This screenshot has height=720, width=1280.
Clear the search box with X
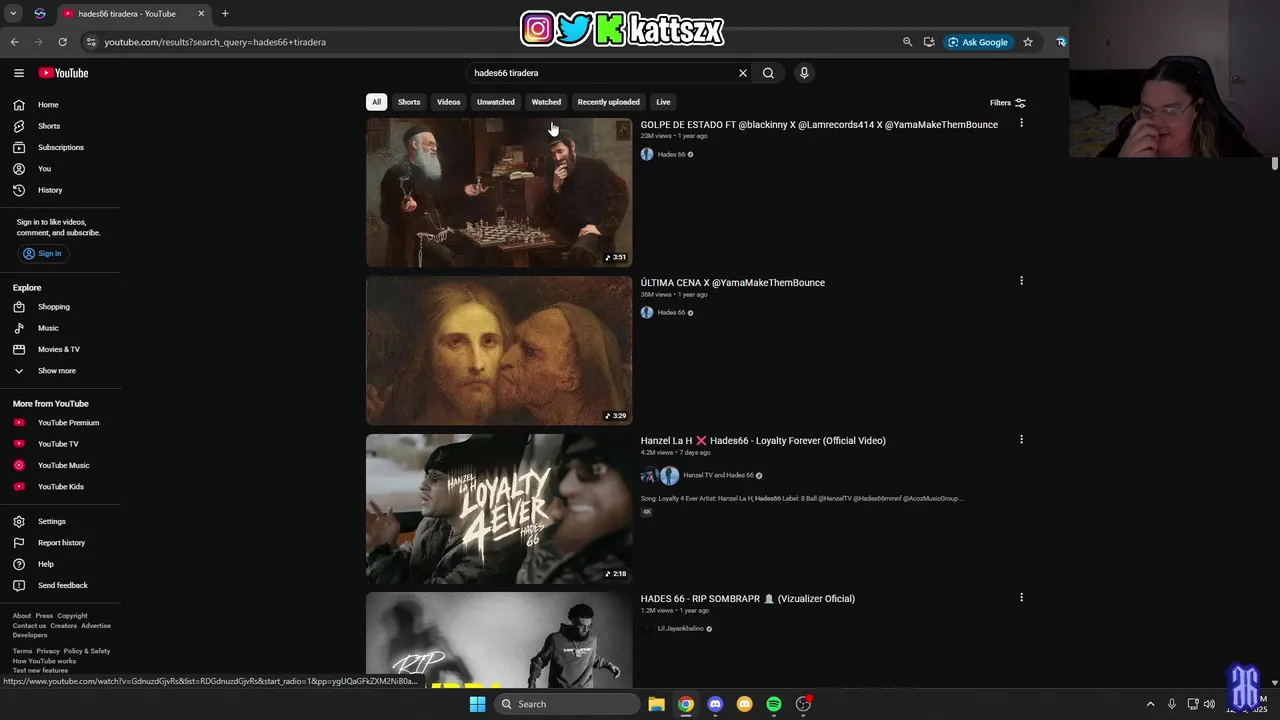pos(743,73)
